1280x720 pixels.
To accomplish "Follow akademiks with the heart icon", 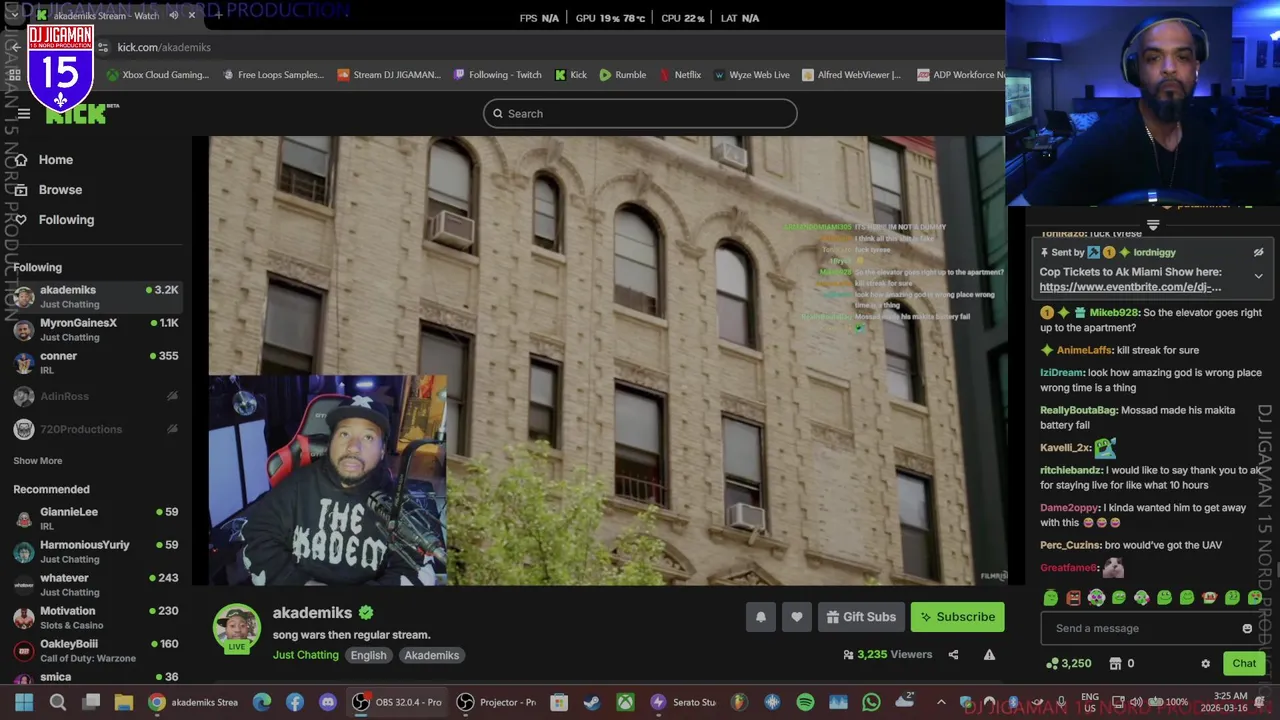I will tap(797, 617).
